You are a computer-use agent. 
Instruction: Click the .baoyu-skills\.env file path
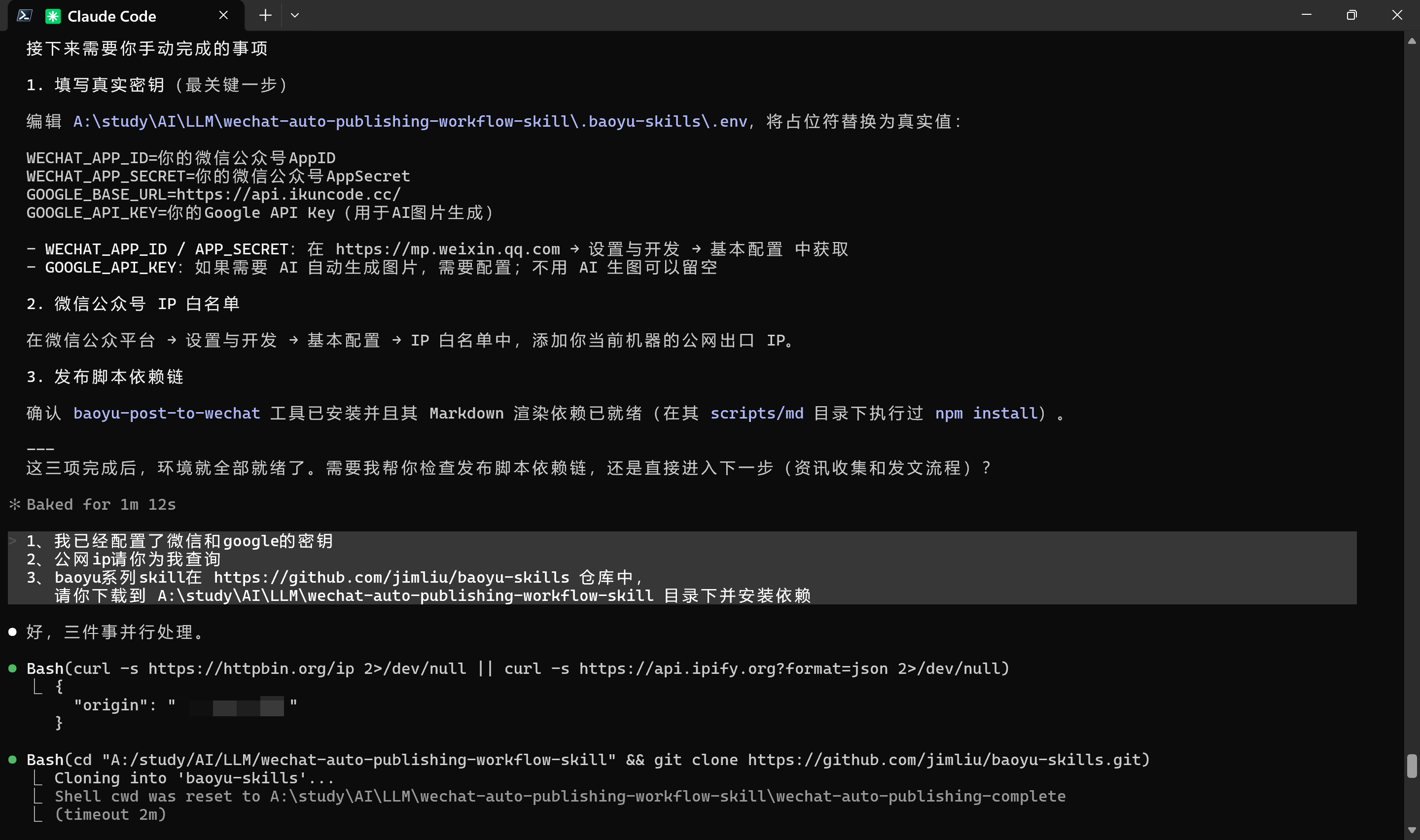410,121
